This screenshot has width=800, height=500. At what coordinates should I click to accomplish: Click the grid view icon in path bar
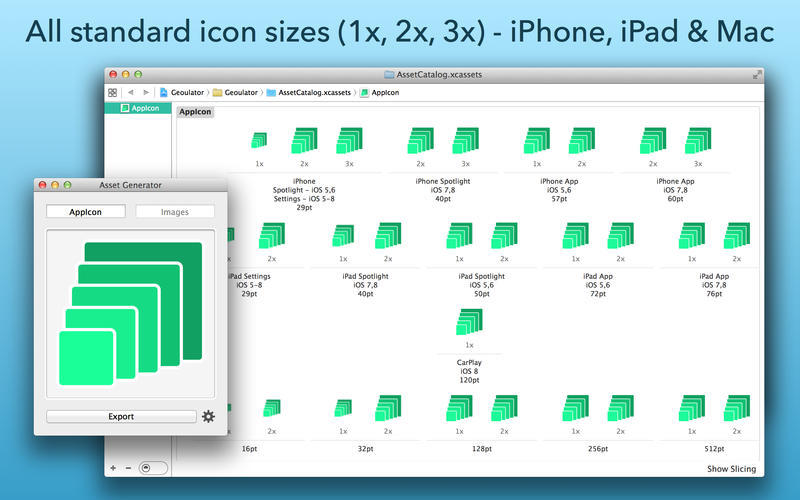coord(113,92)
